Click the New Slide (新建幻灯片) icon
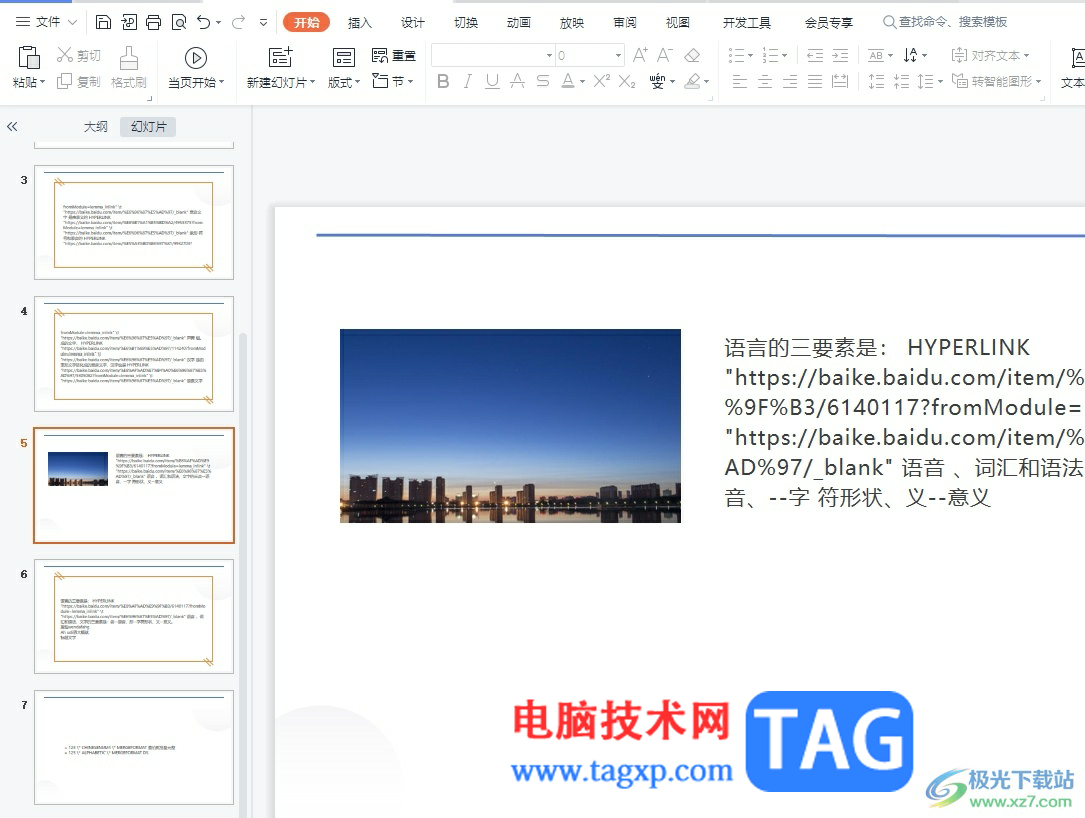This screenshot has height=818, width=1085. tap(280, 57)
